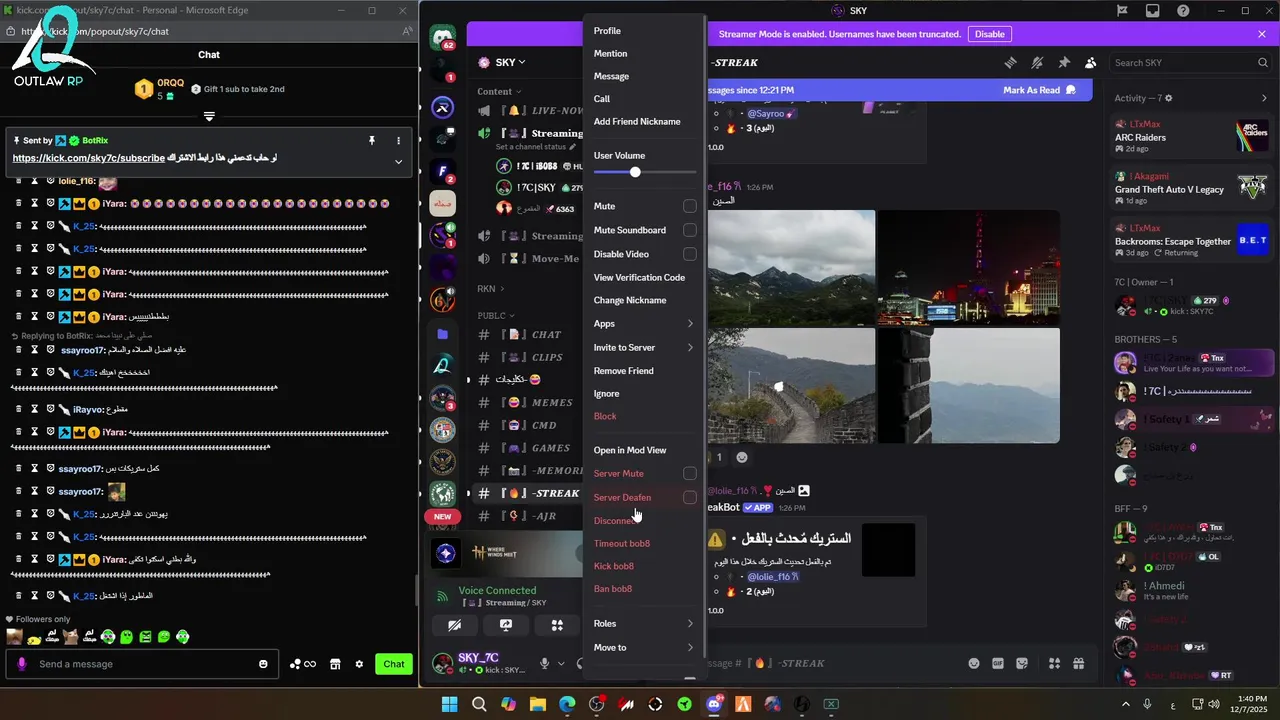
Task: Click Disable on the Streamer Mode banner
Action: point(989,34)
